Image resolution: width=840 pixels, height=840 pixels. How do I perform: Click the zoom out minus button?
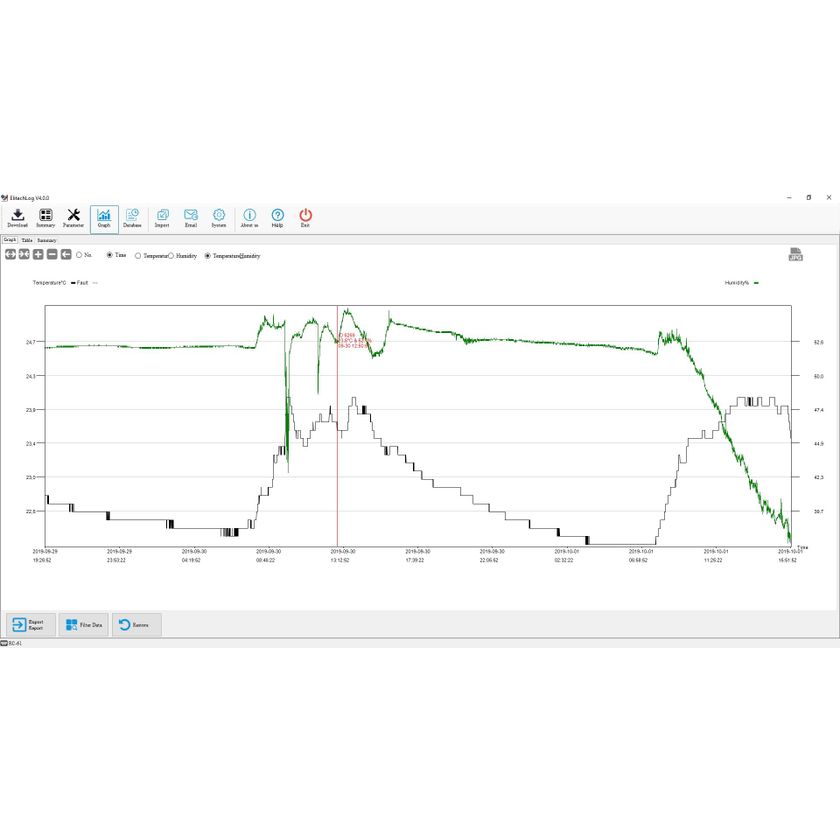click(52, 255)
